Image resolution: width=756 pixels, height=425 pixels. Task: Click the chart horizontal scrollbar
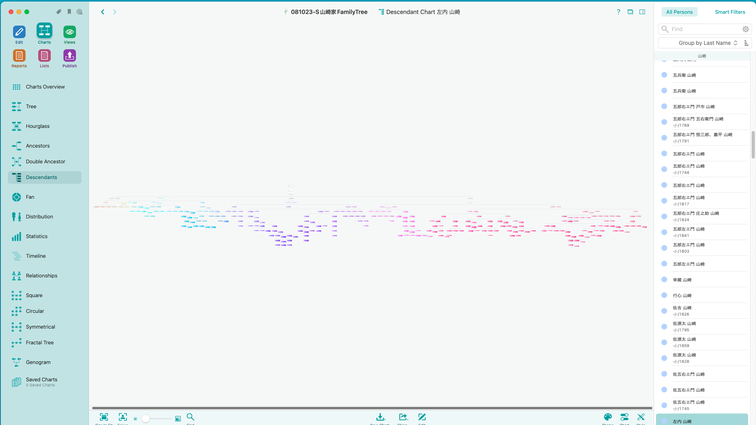click(x=372, y=408)
